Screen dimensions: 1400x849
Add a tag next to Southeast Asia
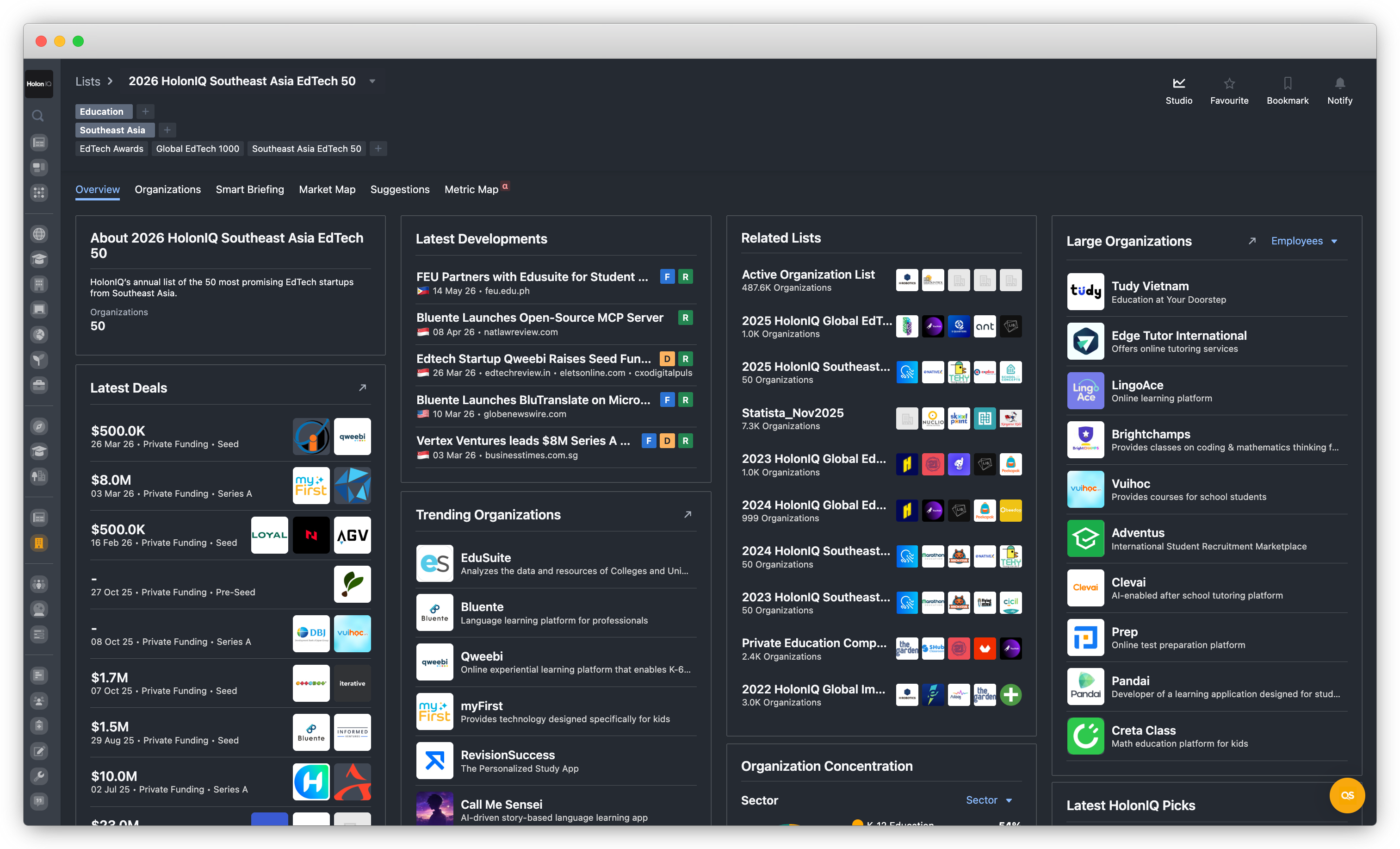[167, 130]
